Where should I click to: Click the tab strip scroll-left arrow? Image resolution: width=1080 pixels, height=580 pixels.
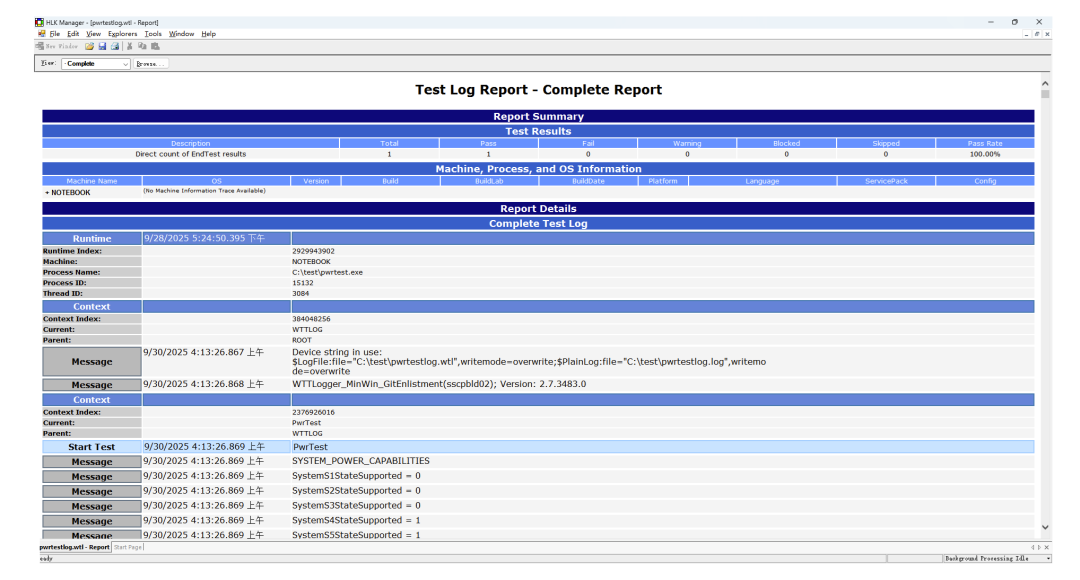click(1032, 547)
